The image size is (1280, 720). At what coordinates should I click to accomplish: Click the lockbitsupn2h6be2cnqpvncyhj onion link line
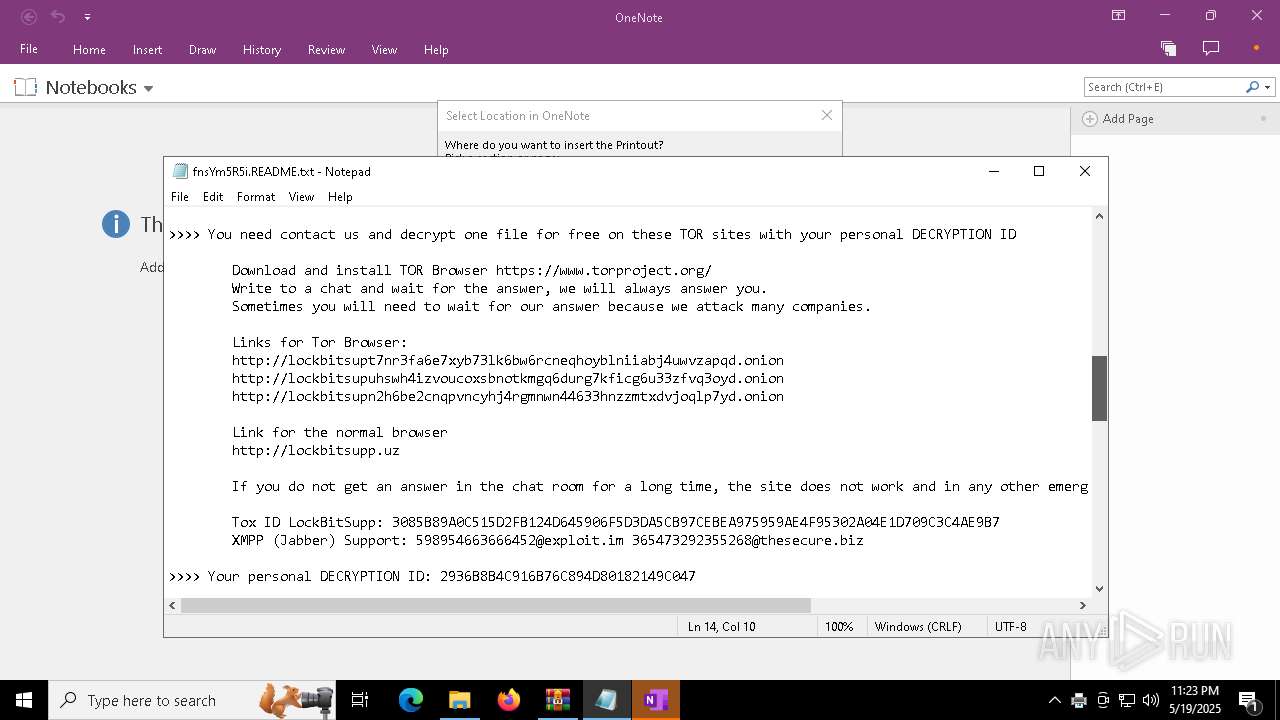coord(508,396)
